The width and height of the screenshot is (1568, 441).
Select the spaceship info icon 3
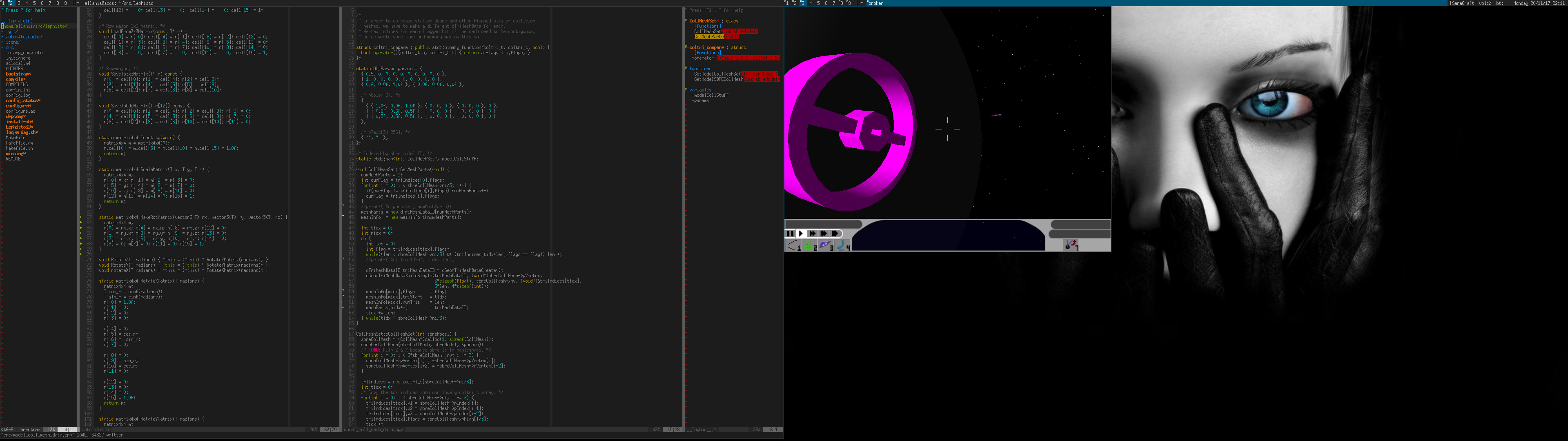pyautogui.click(x=825, y=245)
